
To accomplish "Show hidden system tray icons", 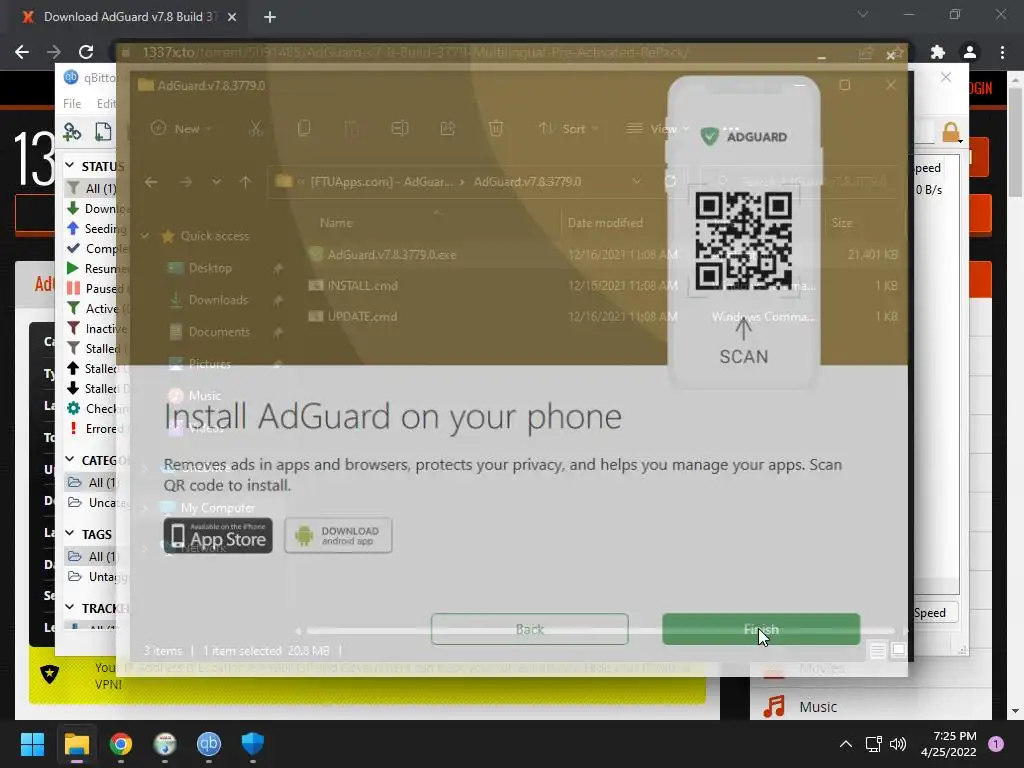I will (x=846, y=744).
